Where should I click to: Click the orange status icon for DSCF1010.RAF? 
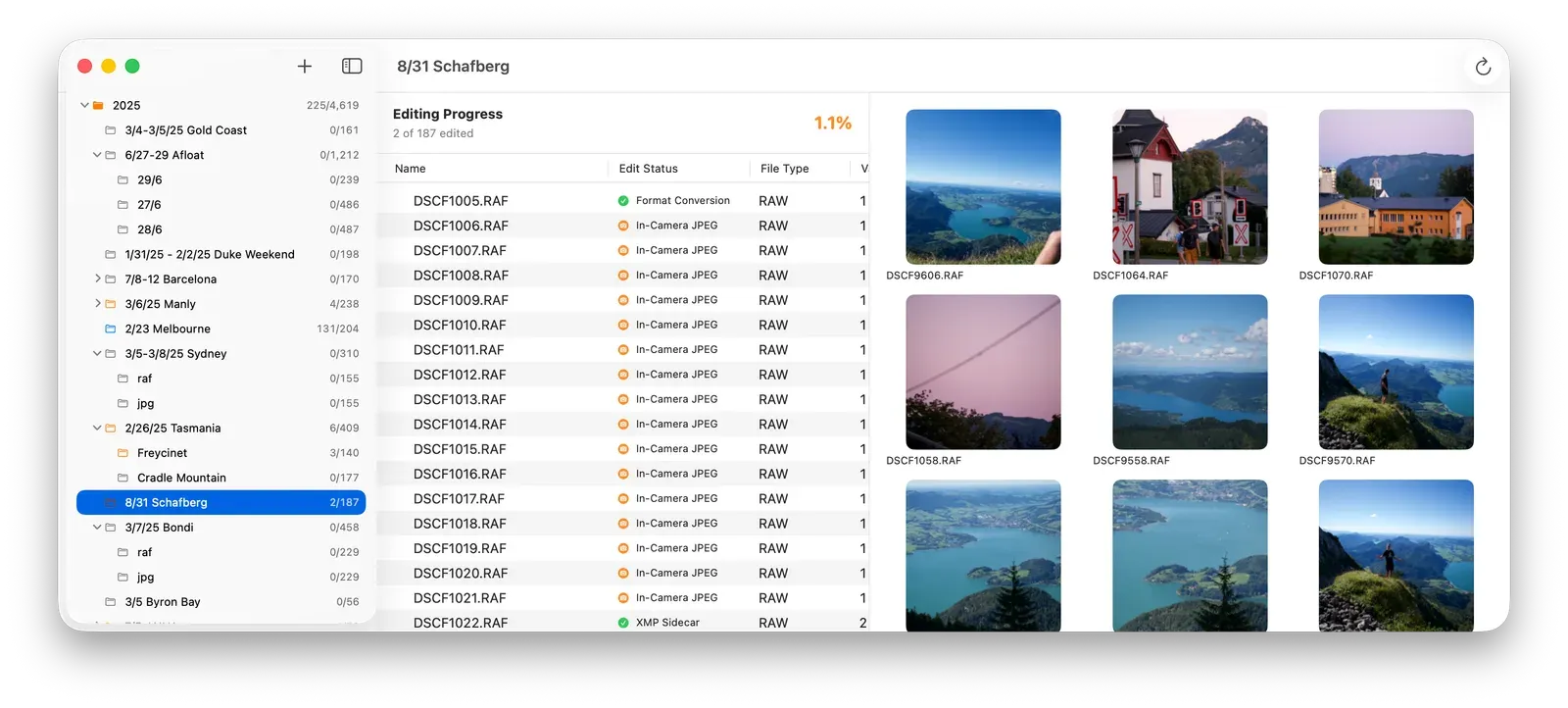(x=623, y=325)
